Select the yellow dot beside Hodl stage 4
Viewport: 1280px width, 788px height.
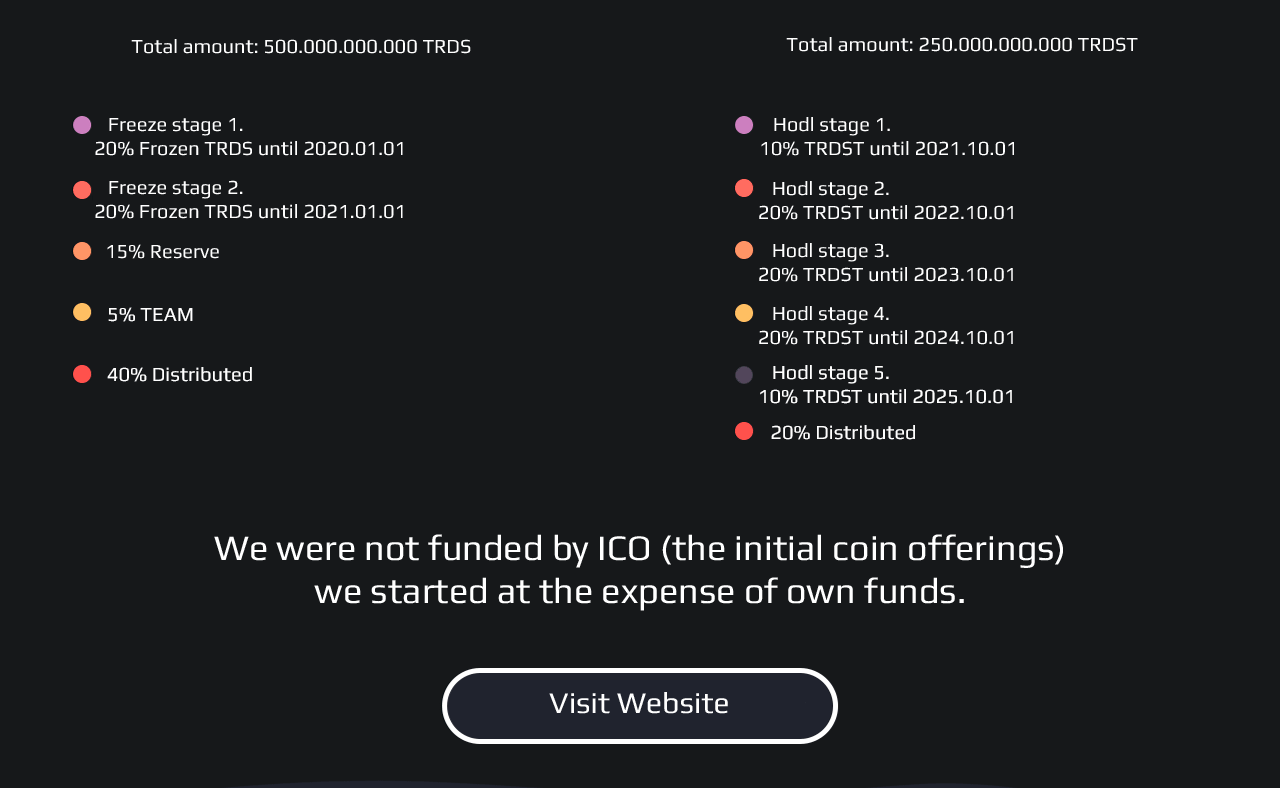pos(744,313)
